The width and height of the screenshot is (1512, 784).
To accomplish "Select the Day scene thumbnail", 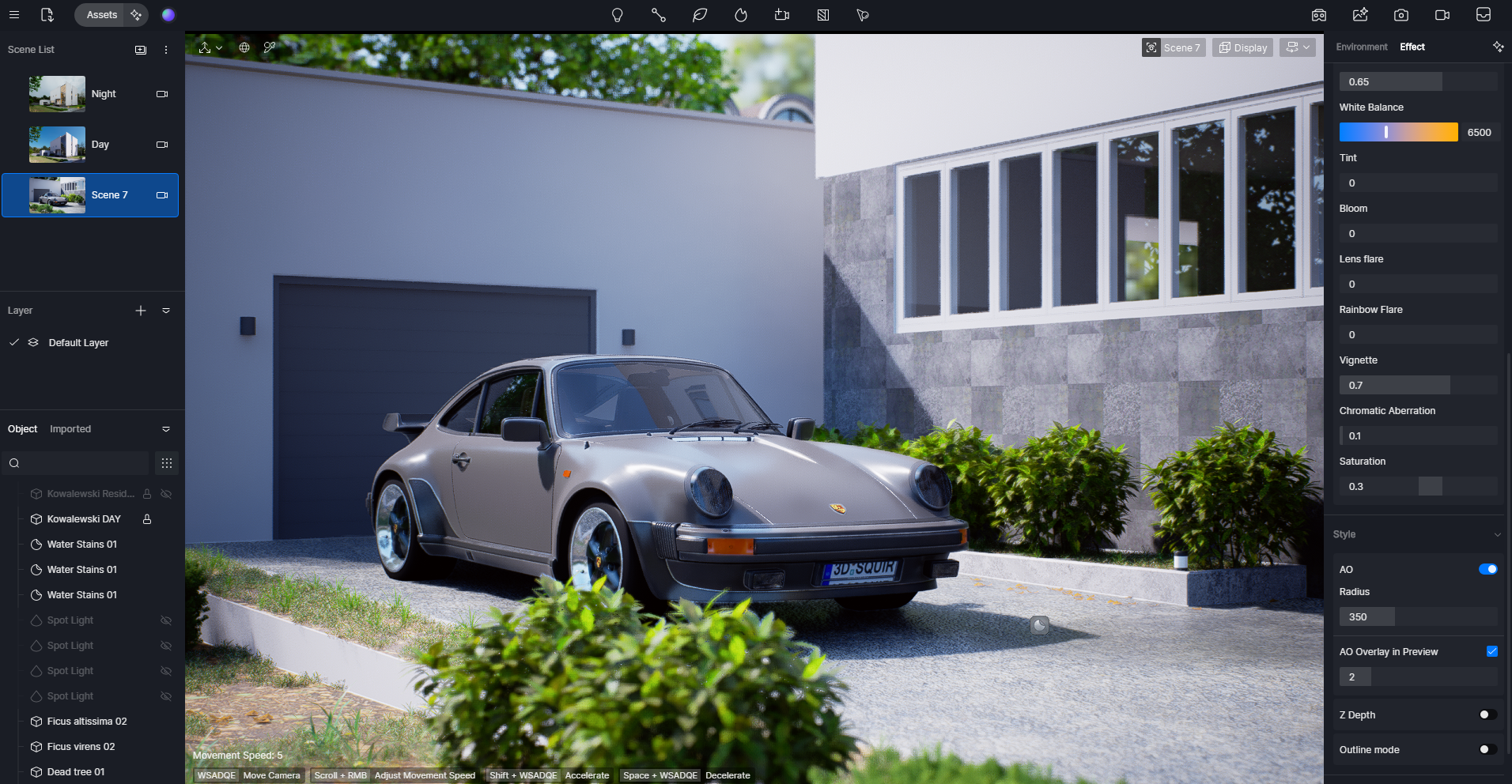I will [57, 145].
